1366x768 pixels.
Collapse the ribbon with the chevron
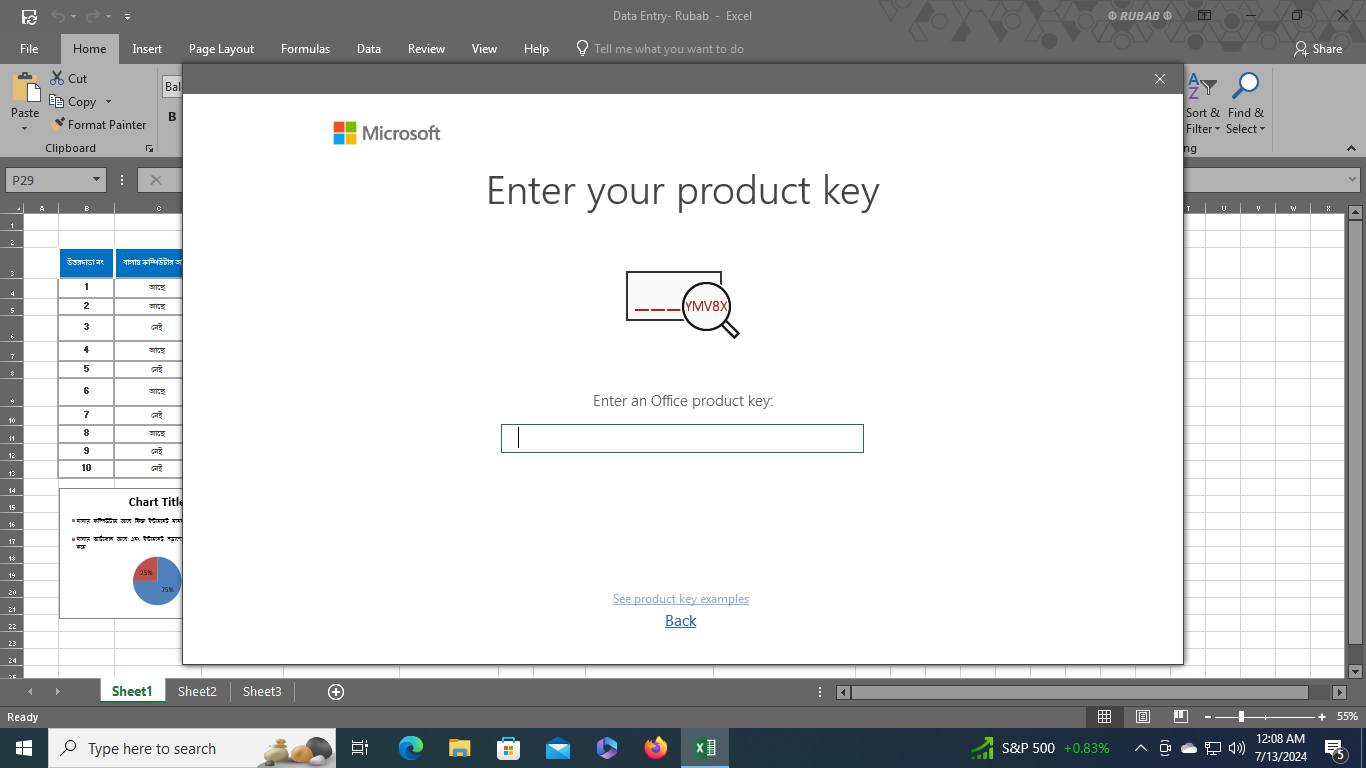point(1351,148)
